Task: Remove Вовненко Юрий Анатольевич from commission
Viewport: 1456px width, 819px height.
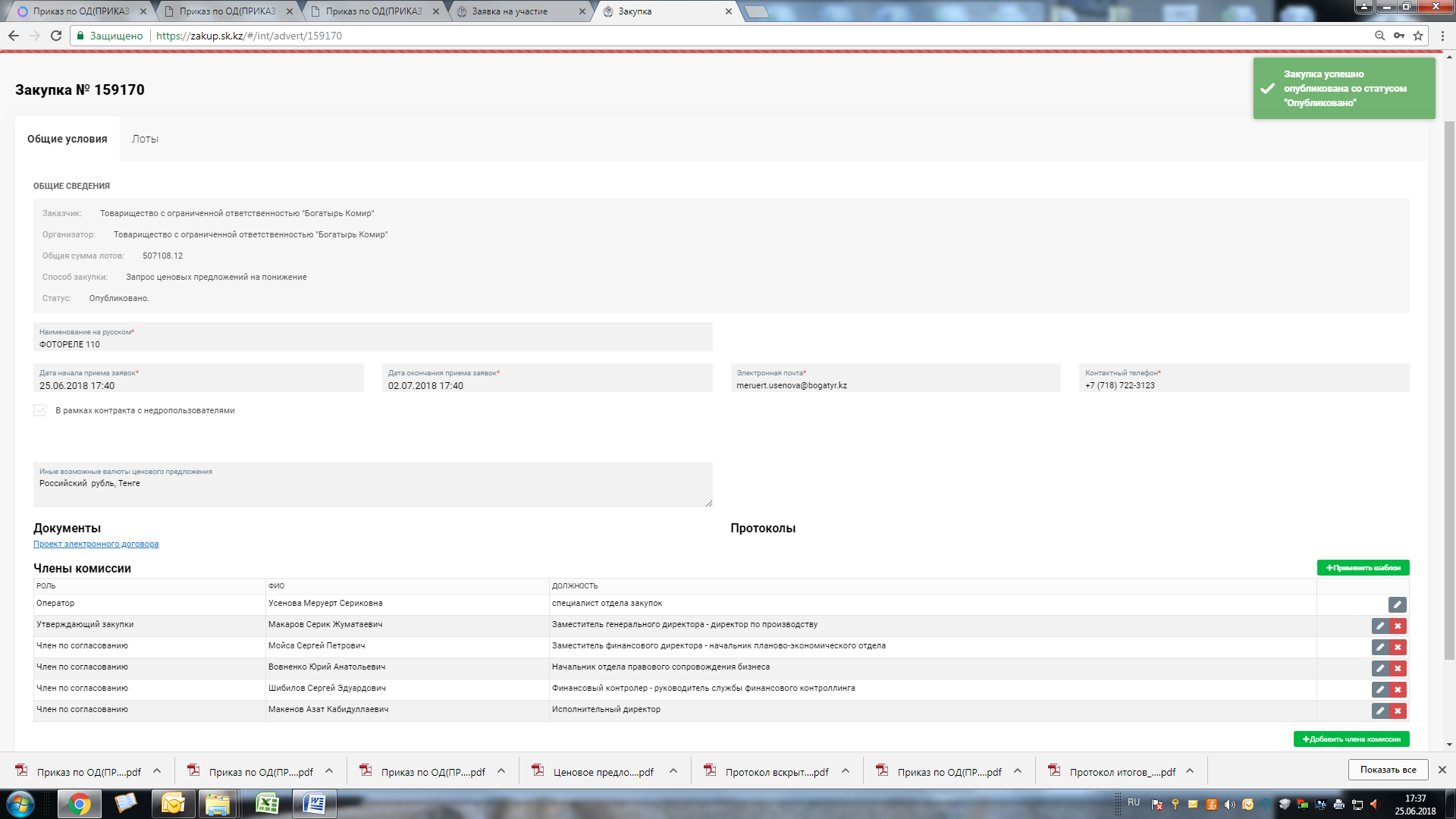Action: [x=1398, y=668]
